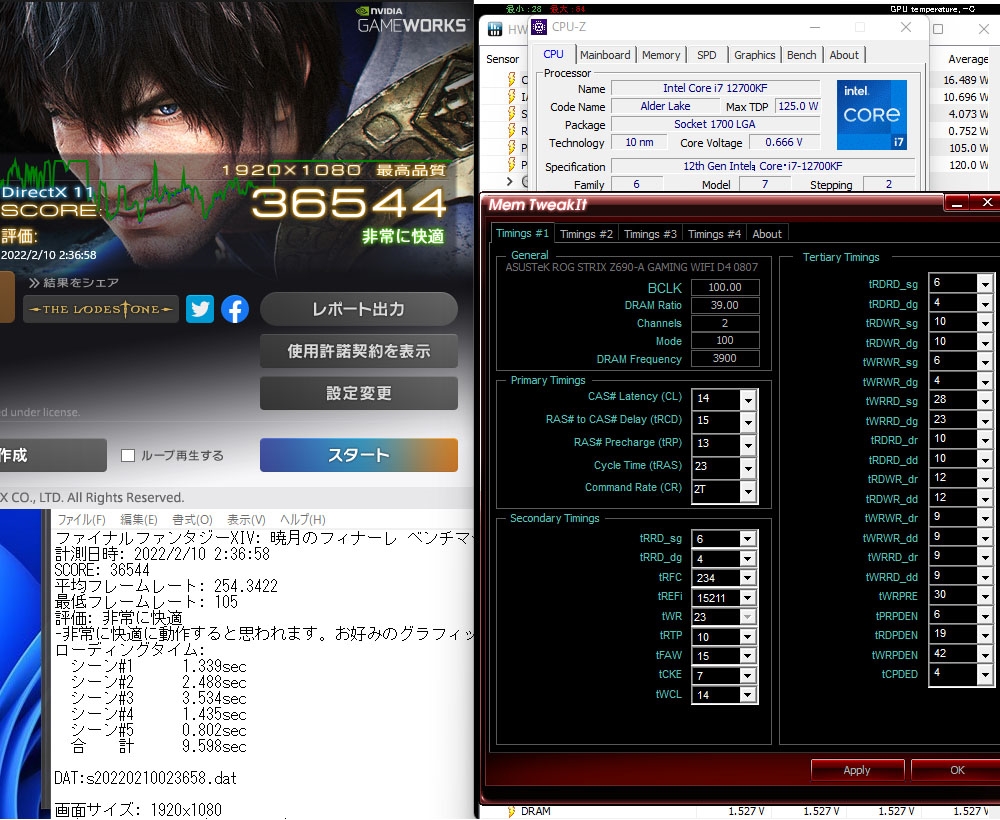The width and height of the screenshot is (1000, 820).
Task: Click OK in Mem TweakIt
Action: (956, 770)
